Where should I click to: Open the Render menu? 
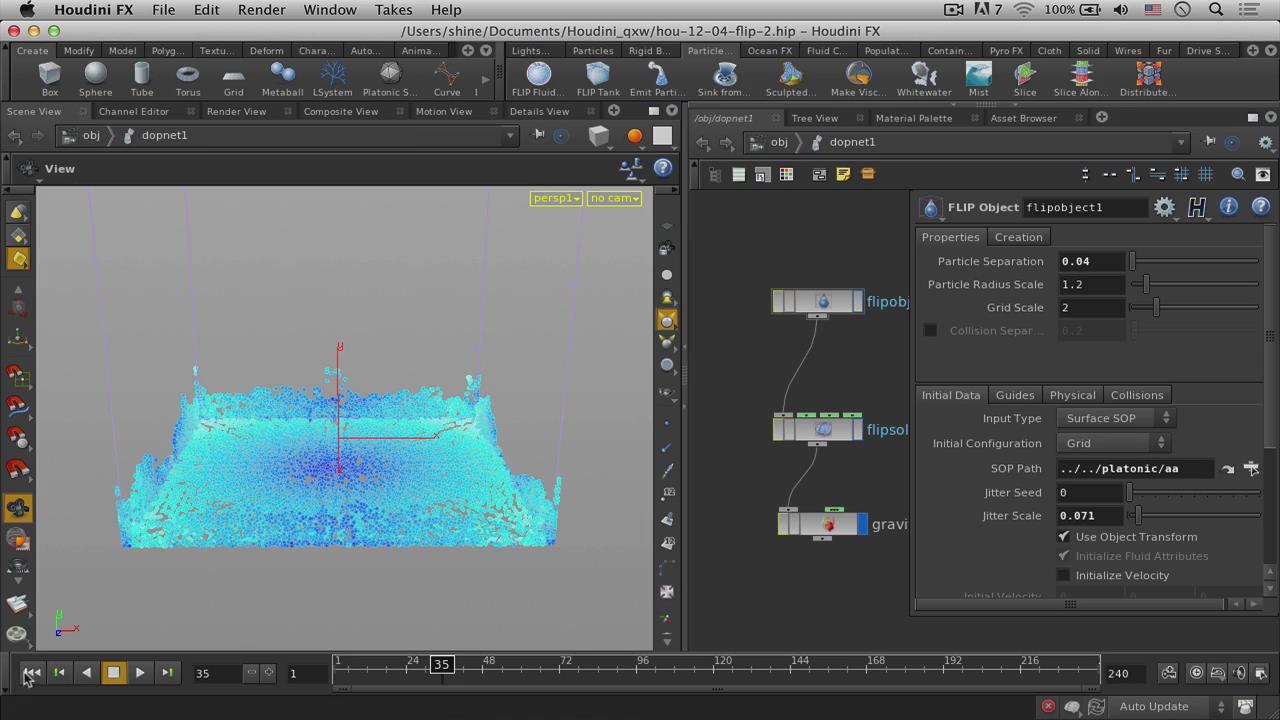[x=261, y=9]
